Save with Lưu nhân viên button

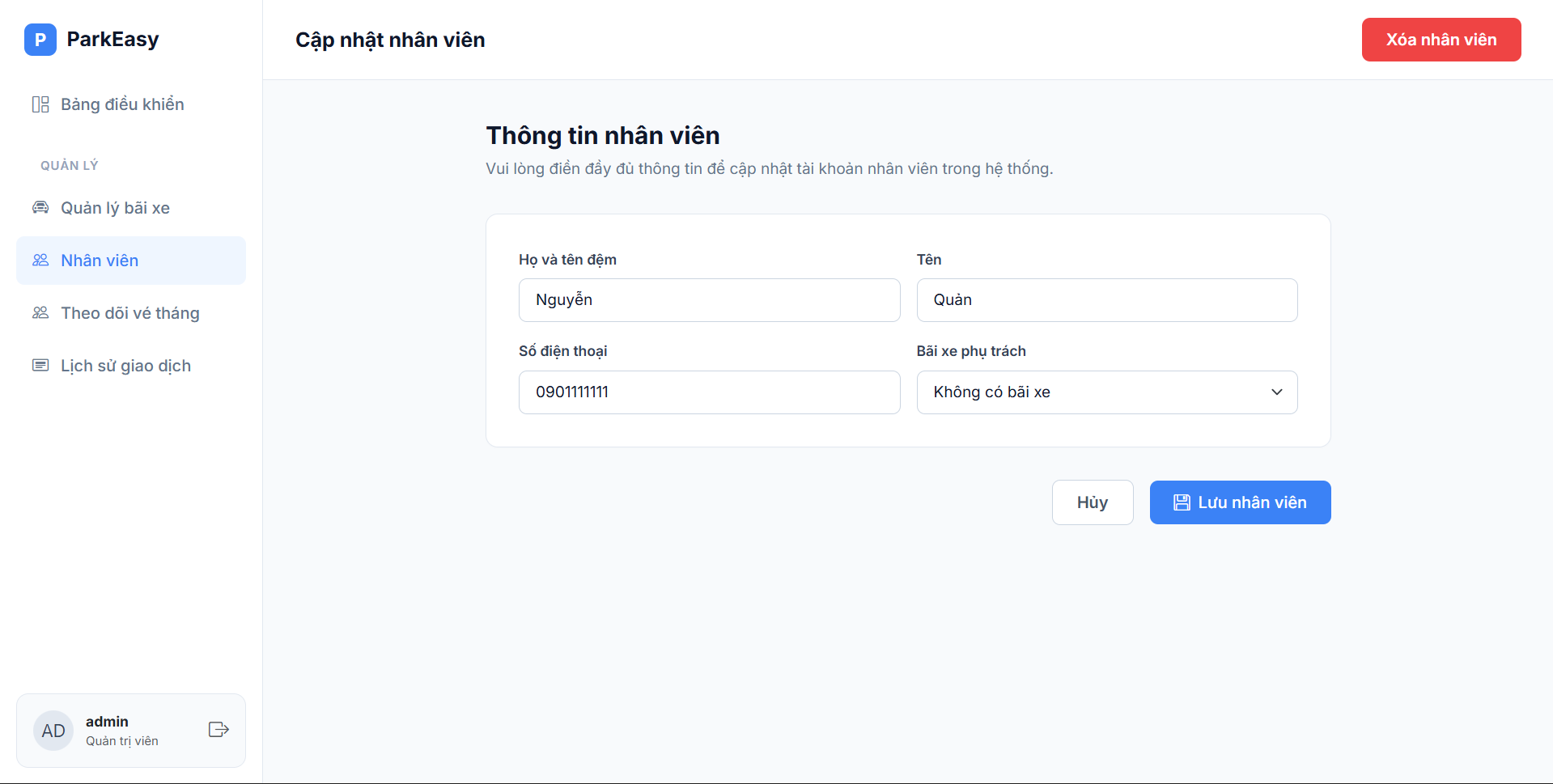(x=1240, y=502)
